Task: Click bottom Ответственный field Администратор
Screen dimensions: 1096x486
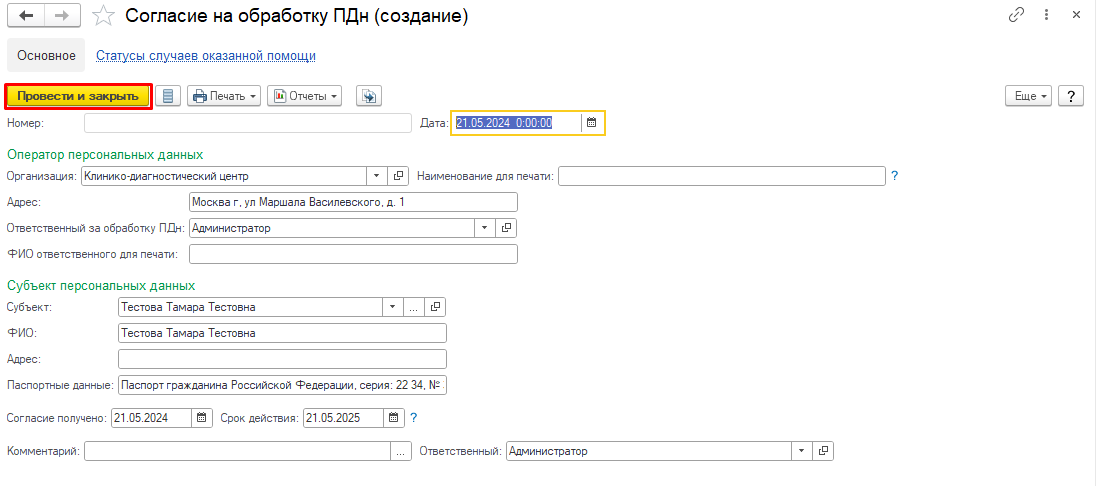Action: [x=649, y=451]
